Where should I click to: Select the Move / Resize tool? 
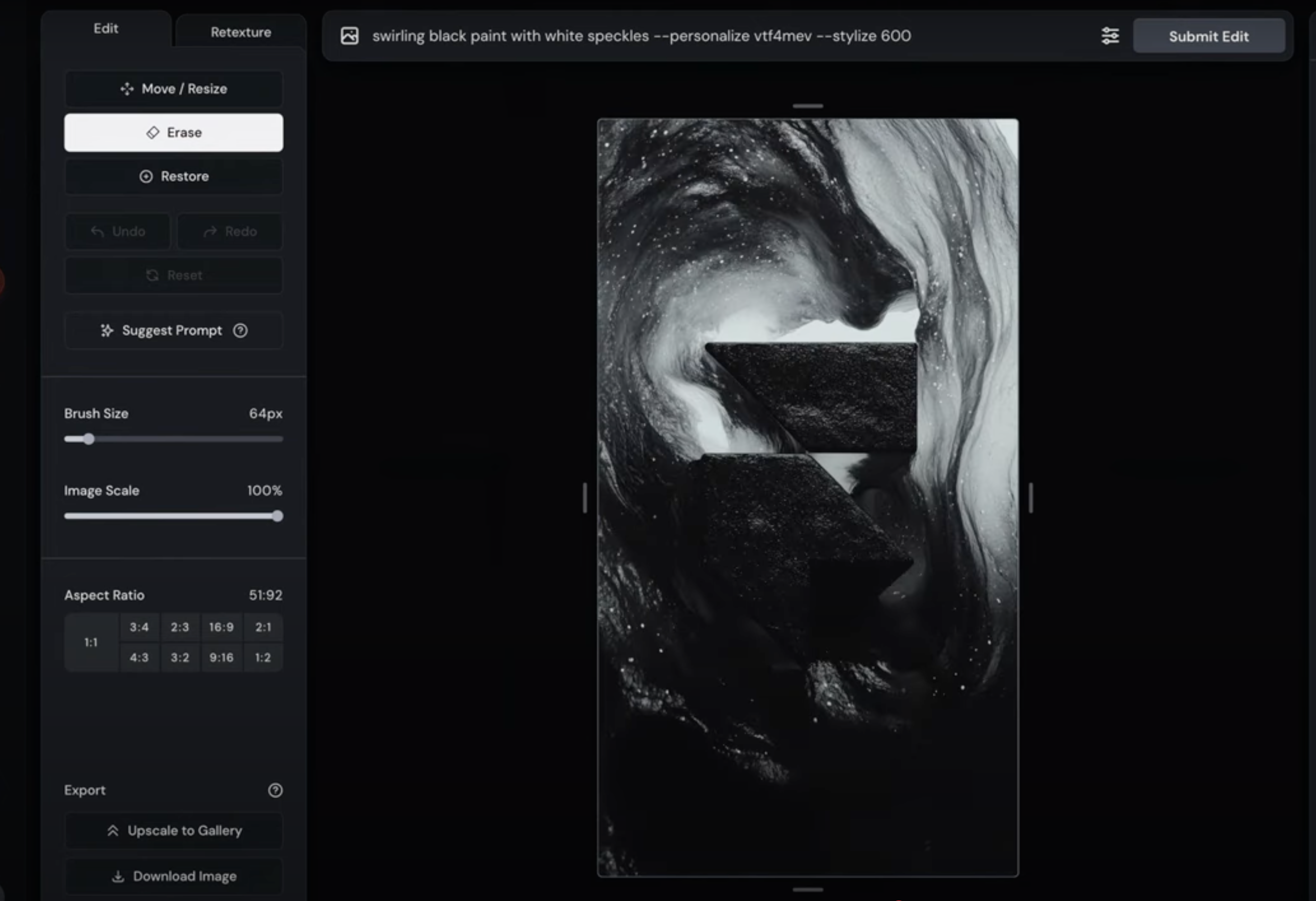tap(173, 89)
